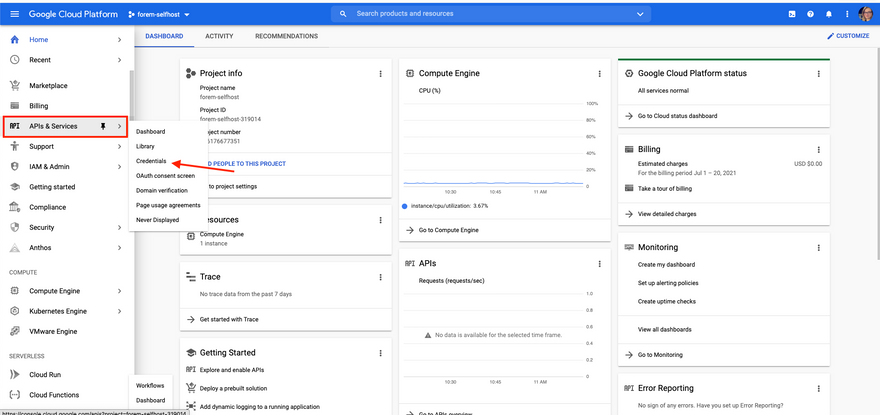Viewport: 880px width, 415px height.
Task: Click the Security shield icon
Action: (x=15, y=227)
